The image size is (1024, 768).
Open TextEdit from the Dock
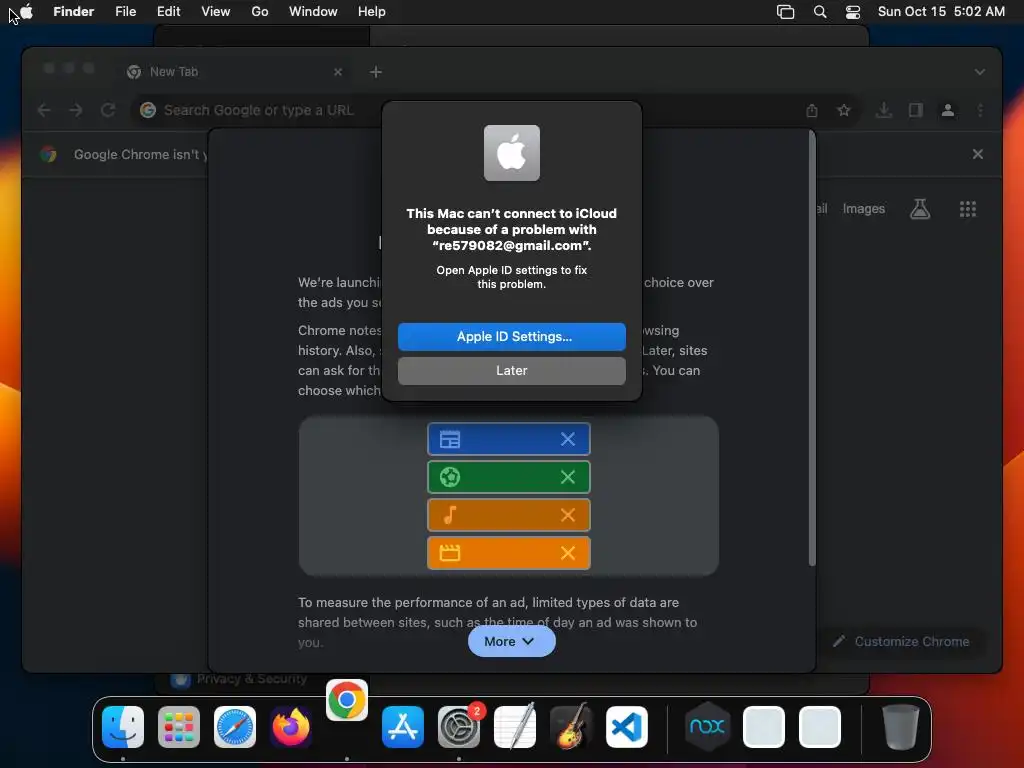(x=515, y=726)
